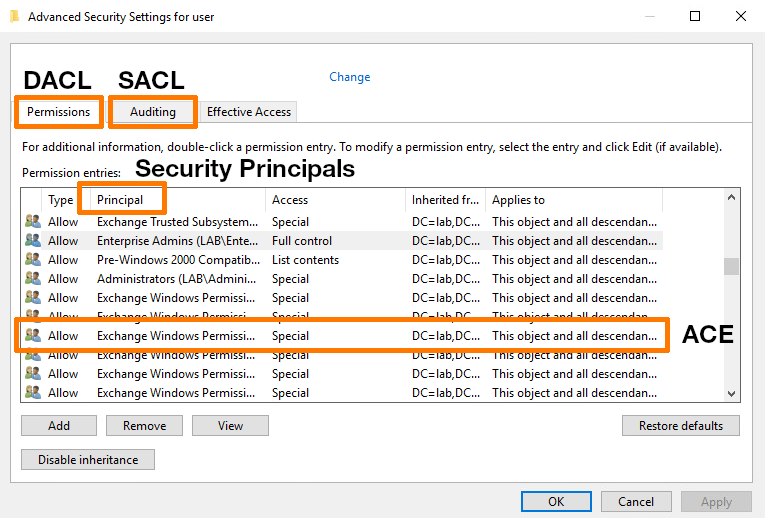
Task: Click Remove to delete the entry
Action: 144,426
